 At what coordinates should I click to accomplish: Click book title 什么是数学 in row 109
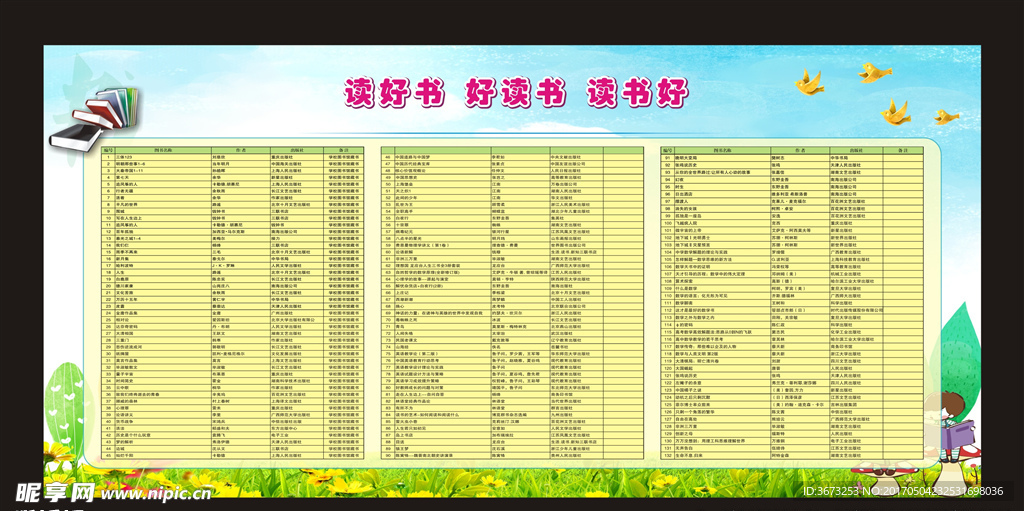click(685, 288)
